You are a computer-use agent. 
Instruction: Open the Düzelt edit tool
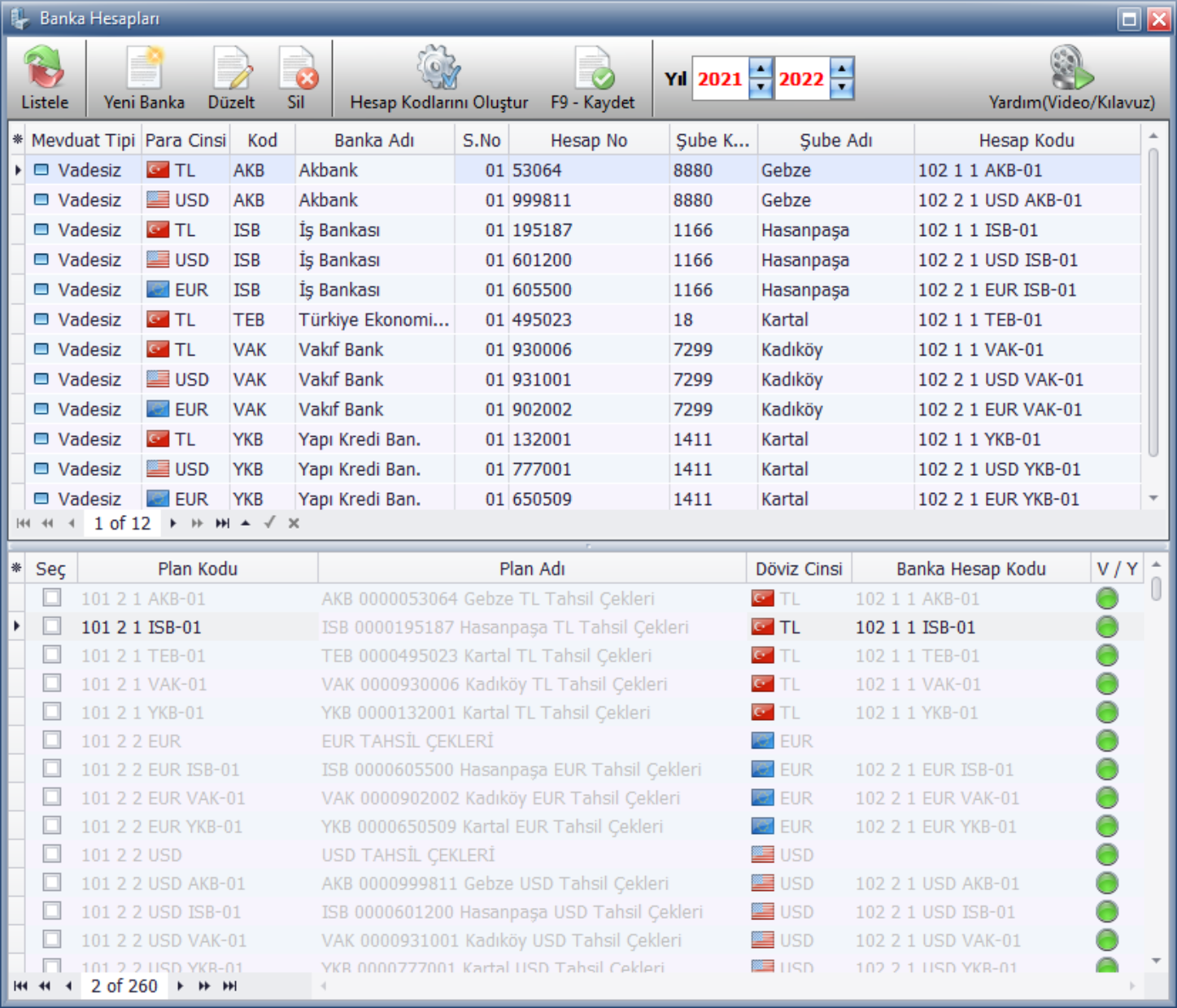coord(231,78)
